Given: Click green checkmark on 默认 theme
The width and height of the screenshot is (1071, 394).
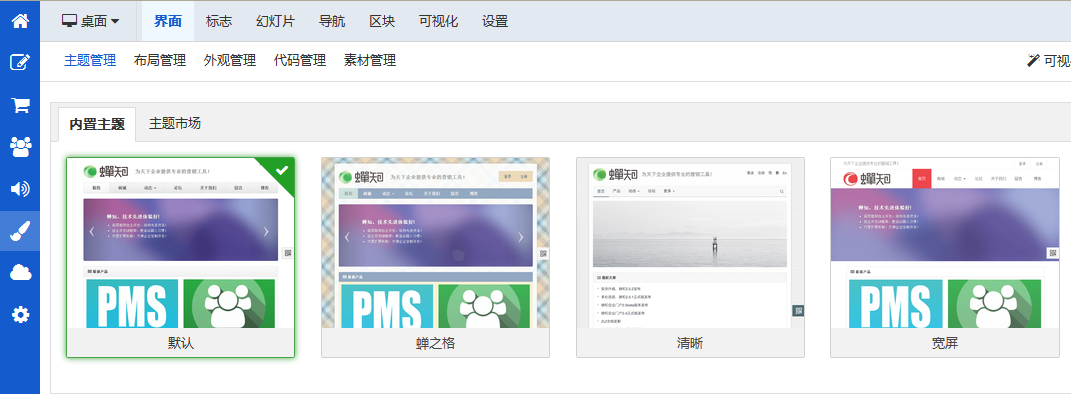Looking at the screenshot, I should (x=281, y=170).
